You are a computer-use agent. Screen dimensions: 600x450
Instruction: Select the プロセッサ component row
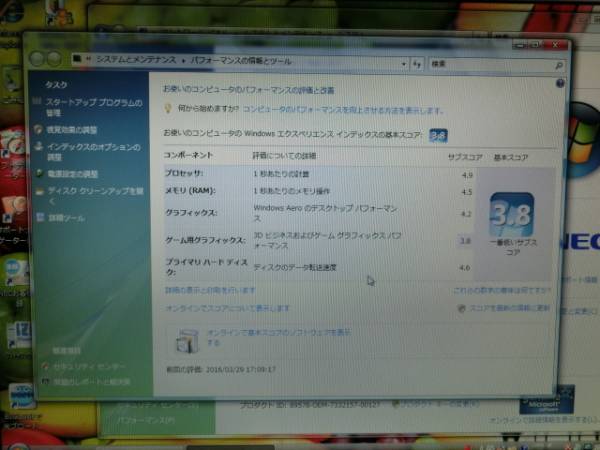(x=318, y=174)
